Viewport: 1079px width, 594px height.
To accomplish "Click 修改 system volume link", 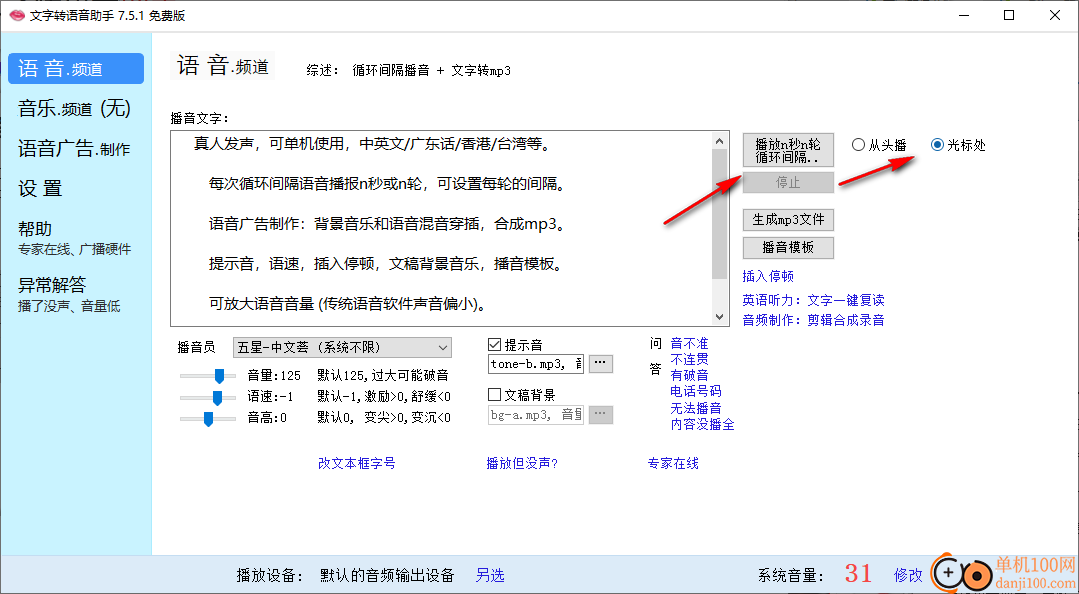I will [908, 575].
